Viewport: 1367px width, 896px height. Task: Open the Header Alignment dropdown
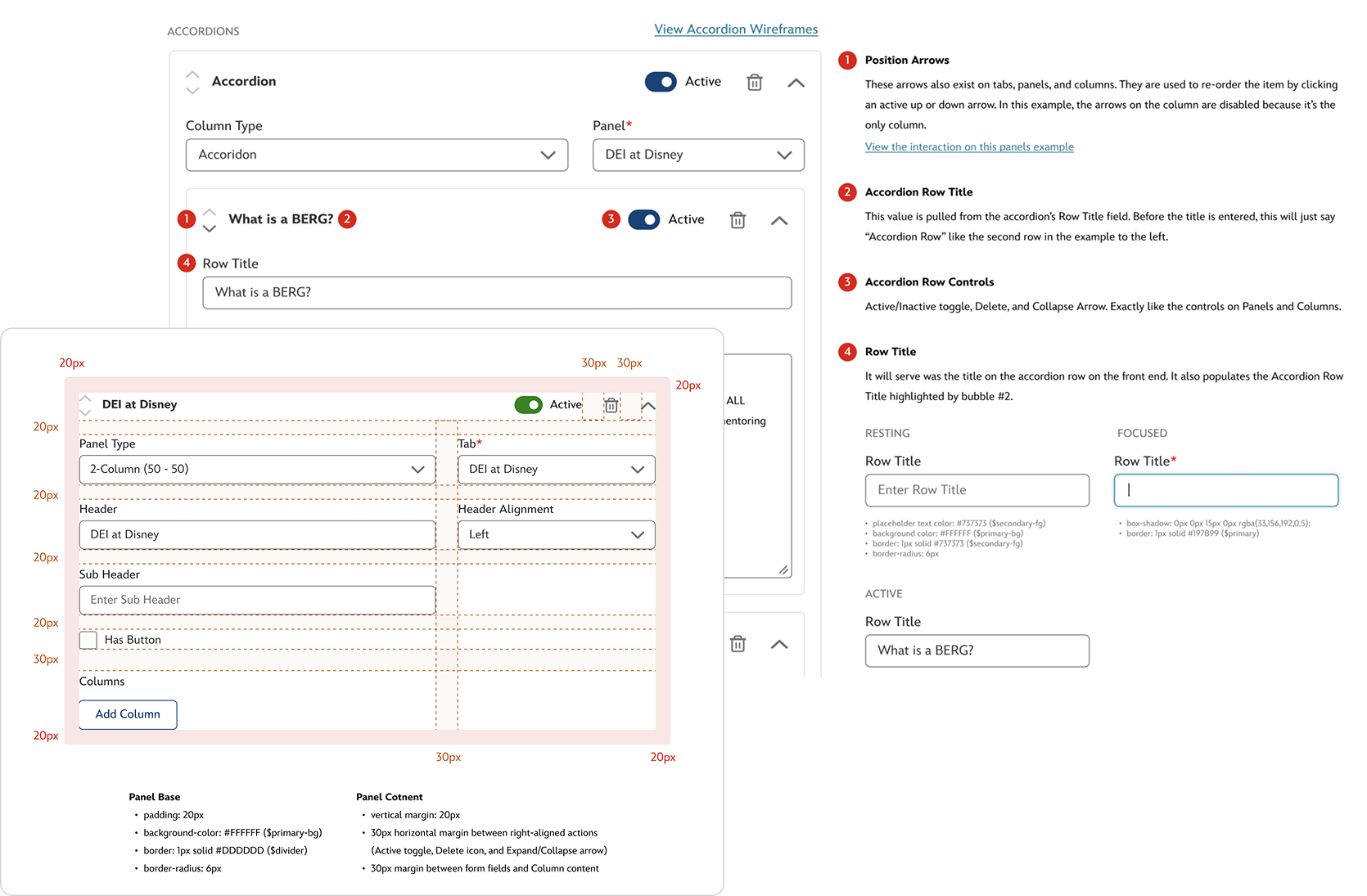click(x=556, y=535)
